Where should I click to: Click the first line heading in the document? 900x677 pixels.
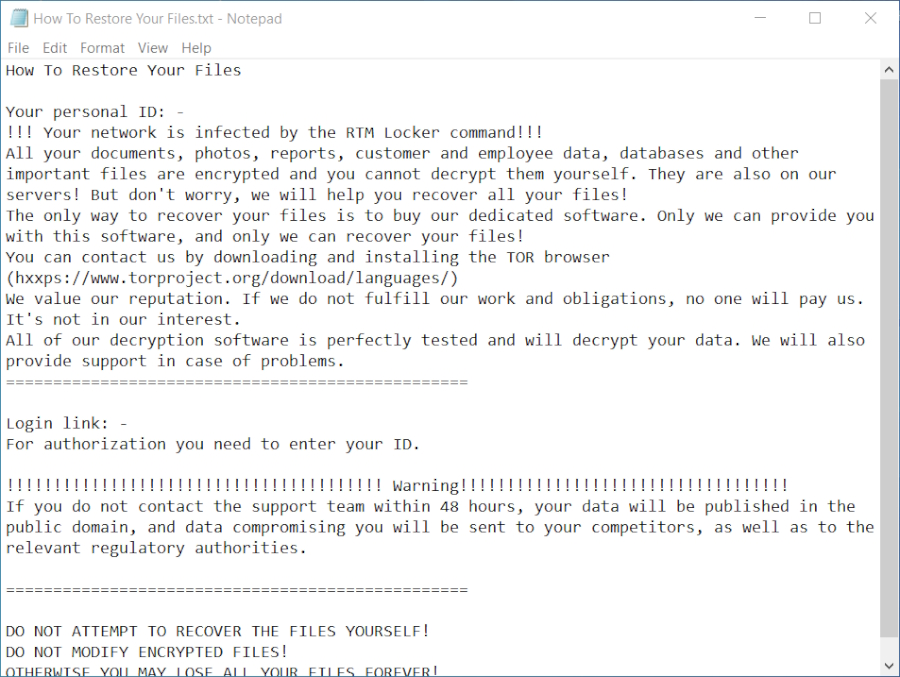point(123,70)
